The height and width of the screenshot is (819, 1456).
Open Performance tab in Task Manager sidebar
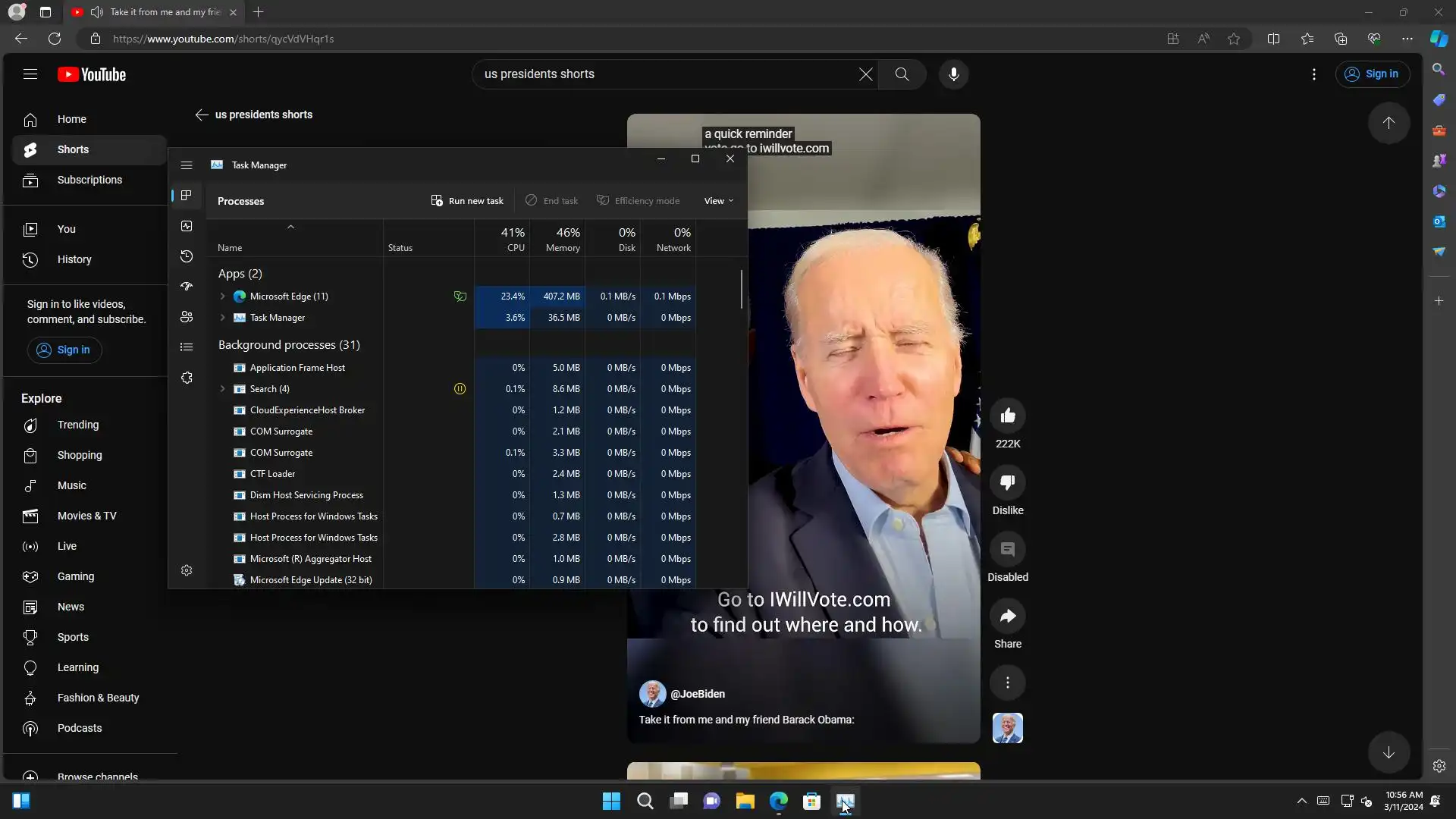[187, 226]
